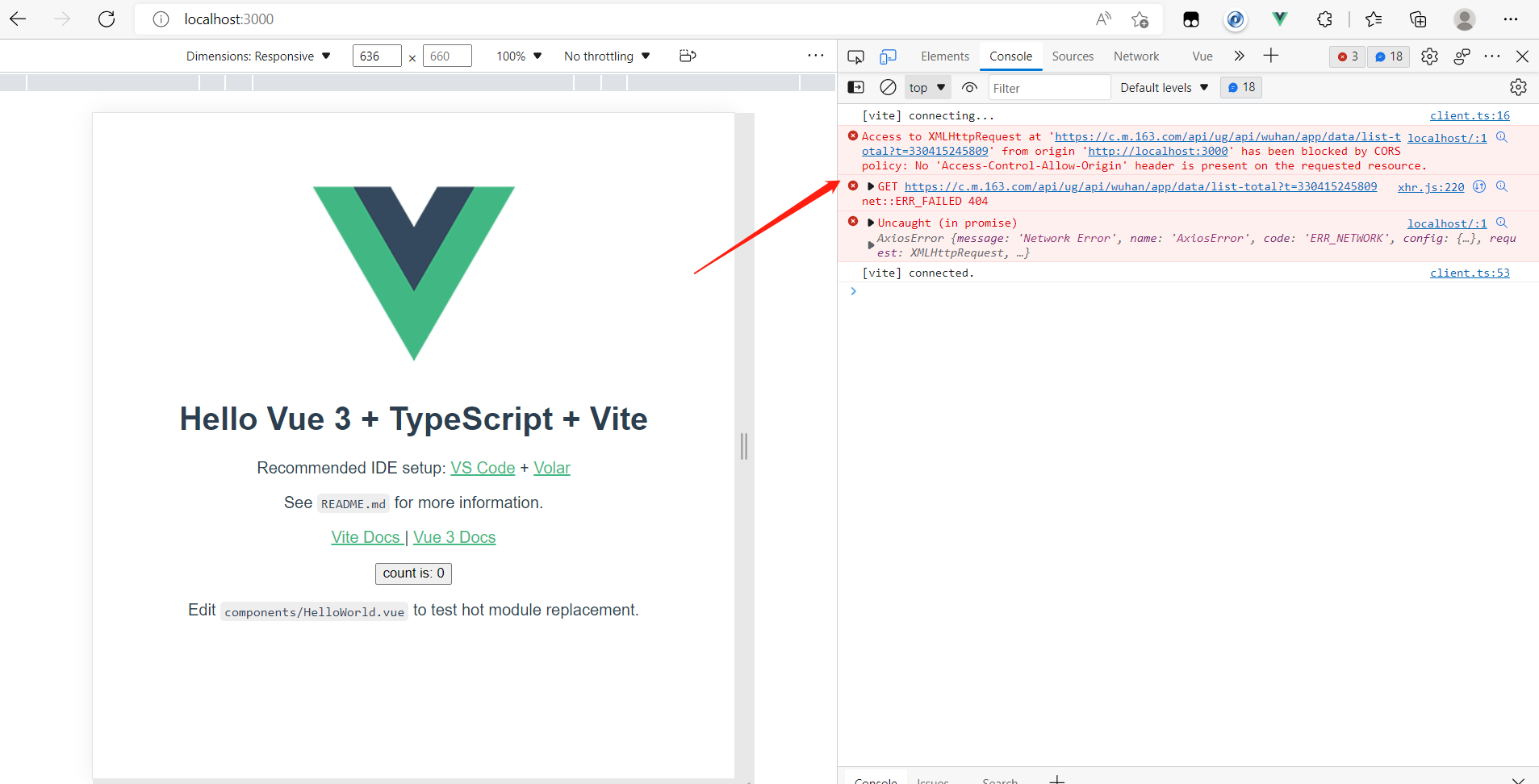Open Collections in the browser toolbar
The image size is (1539, 784).
point(1418,19)
